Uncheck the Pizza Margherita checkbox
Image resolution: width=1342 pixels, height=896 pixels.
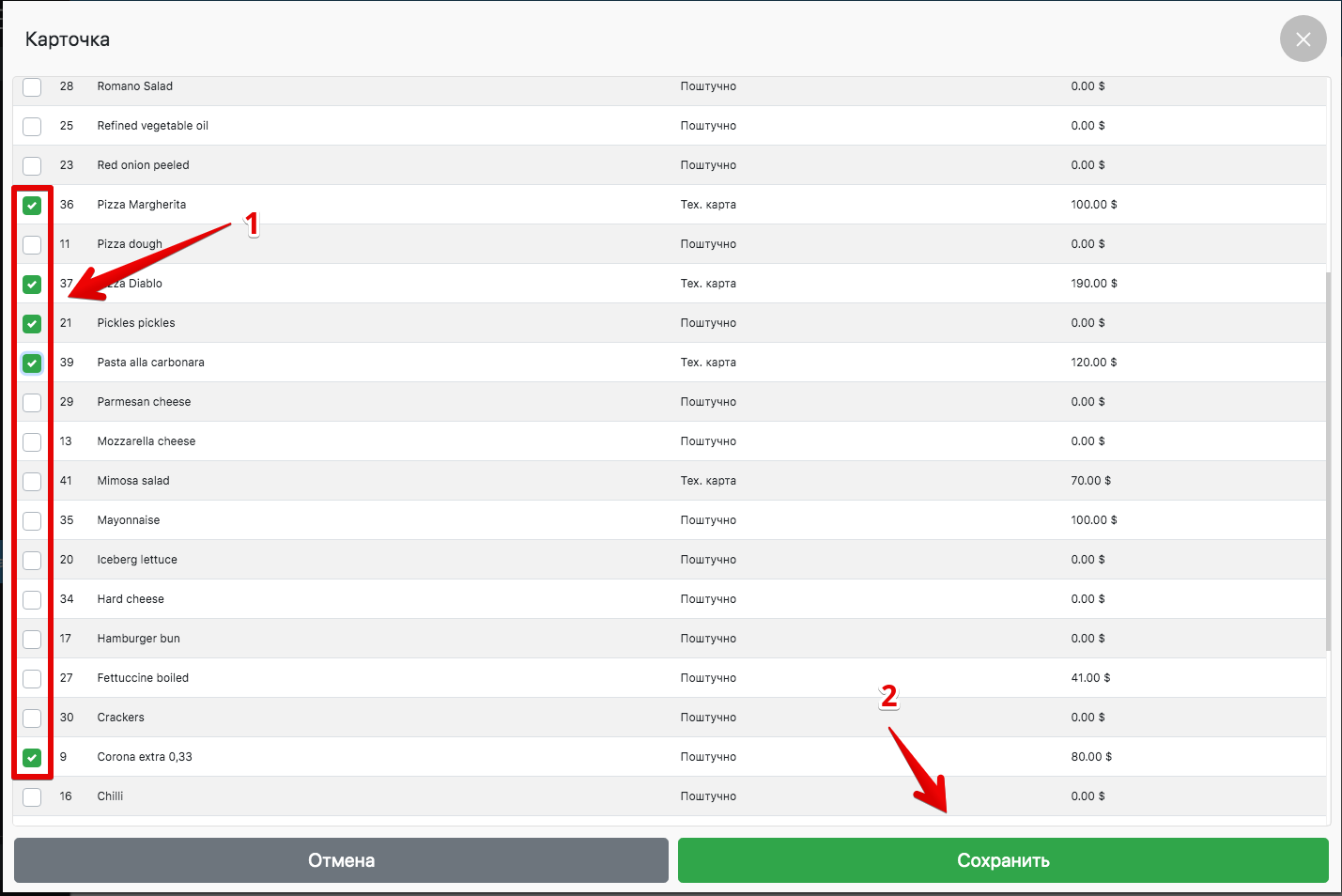[x=32, y=206]
